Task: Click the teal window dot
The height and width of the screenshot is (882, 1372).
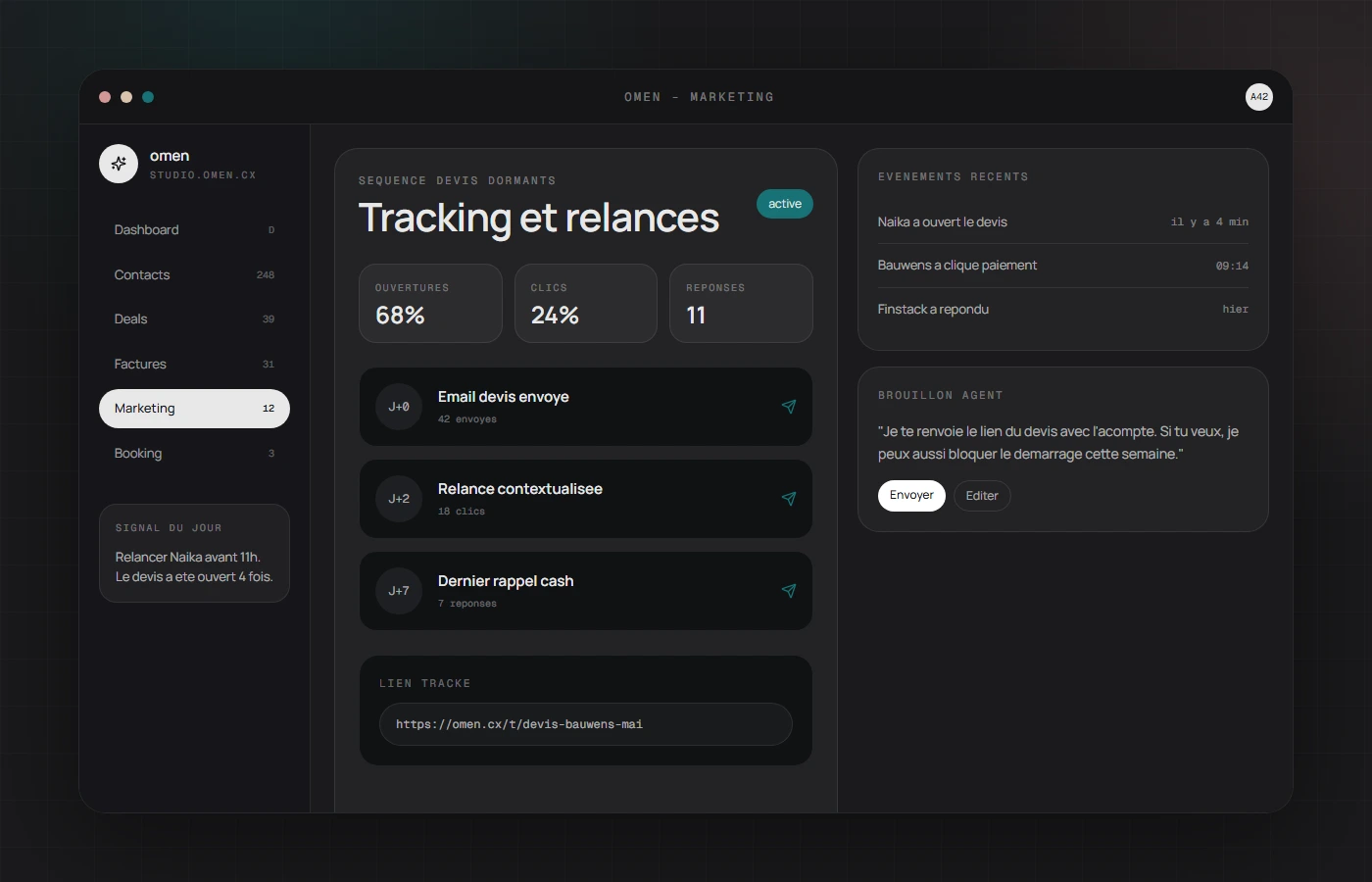Action: 148,97
